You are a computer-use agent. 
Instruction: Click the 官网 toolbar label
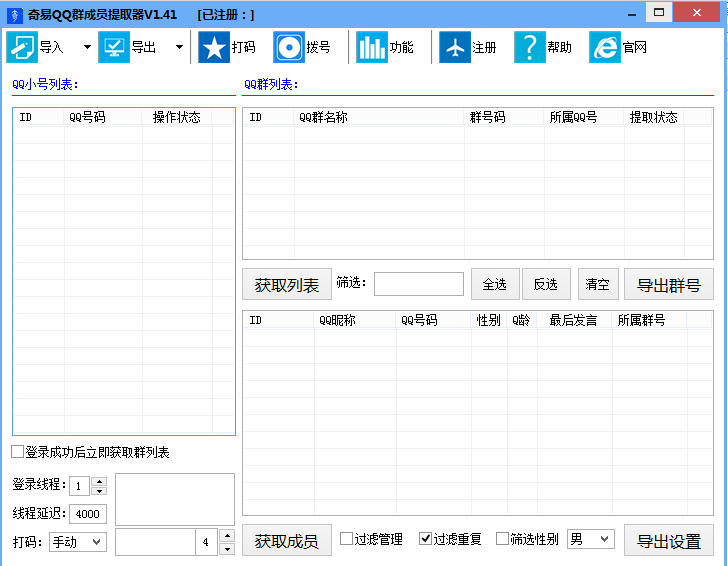[x=634, y=47]
